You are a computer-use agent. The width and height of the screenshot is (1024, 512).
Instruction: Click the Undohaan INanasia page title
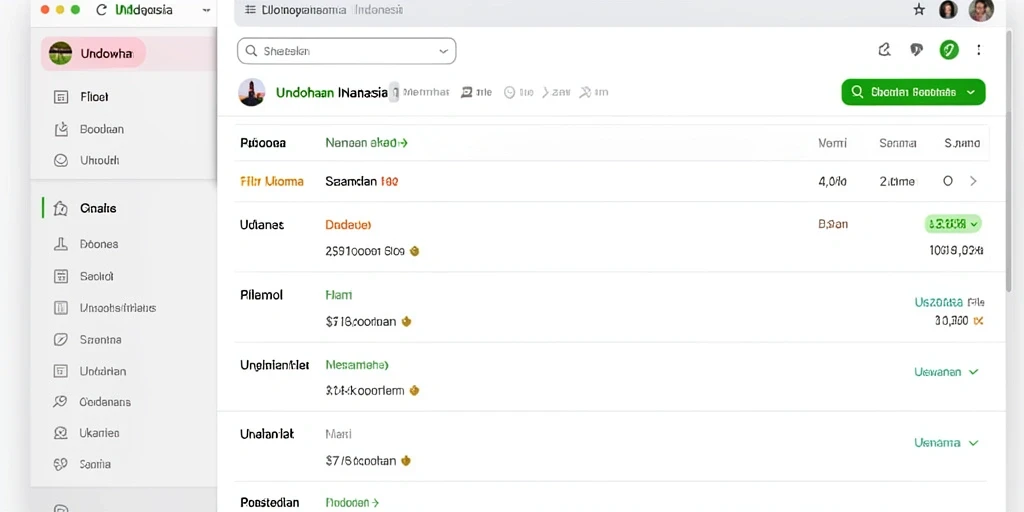(x=332, y=93)
